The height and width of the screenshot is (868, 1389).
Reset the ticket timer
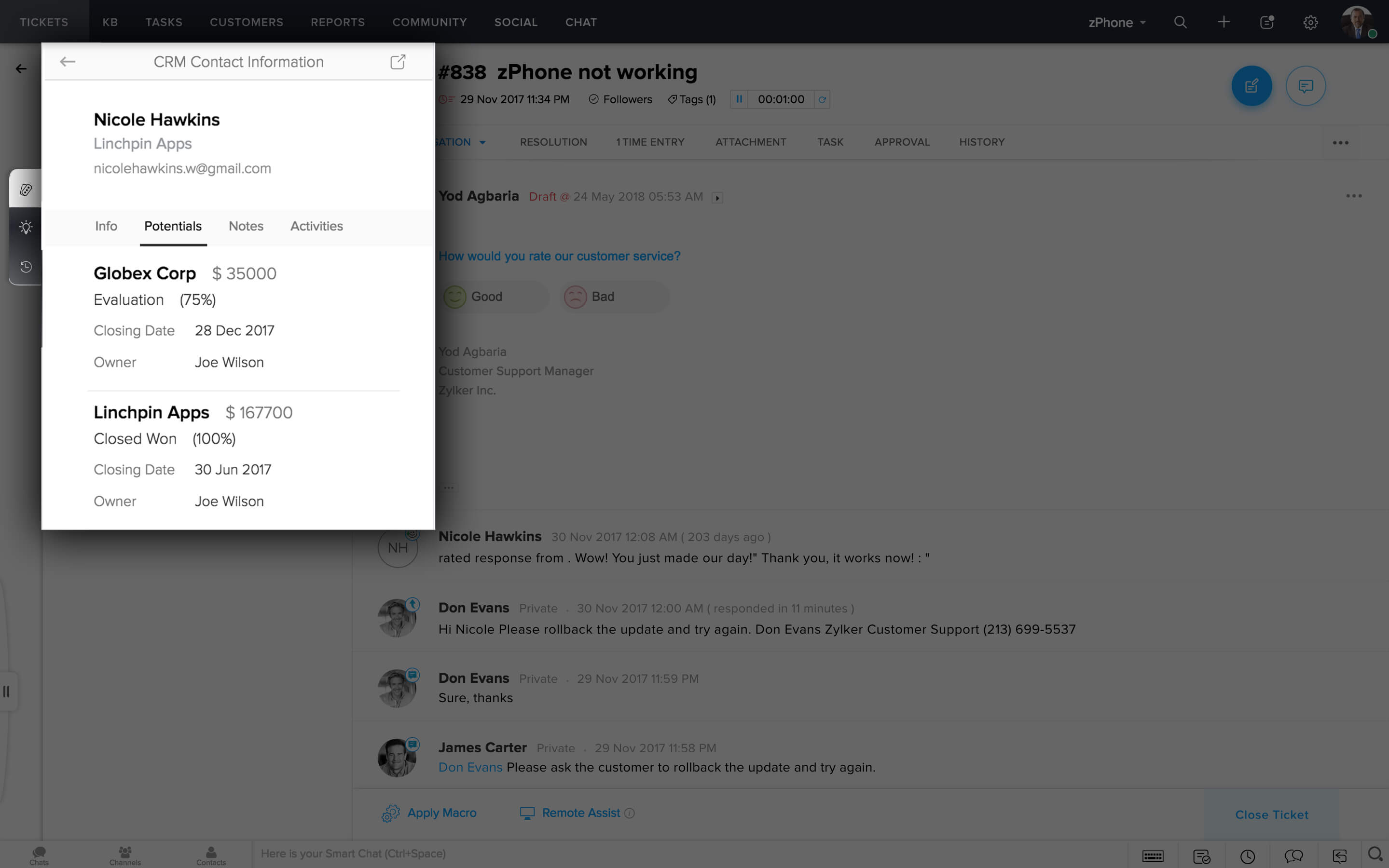[x=822, y=99]
